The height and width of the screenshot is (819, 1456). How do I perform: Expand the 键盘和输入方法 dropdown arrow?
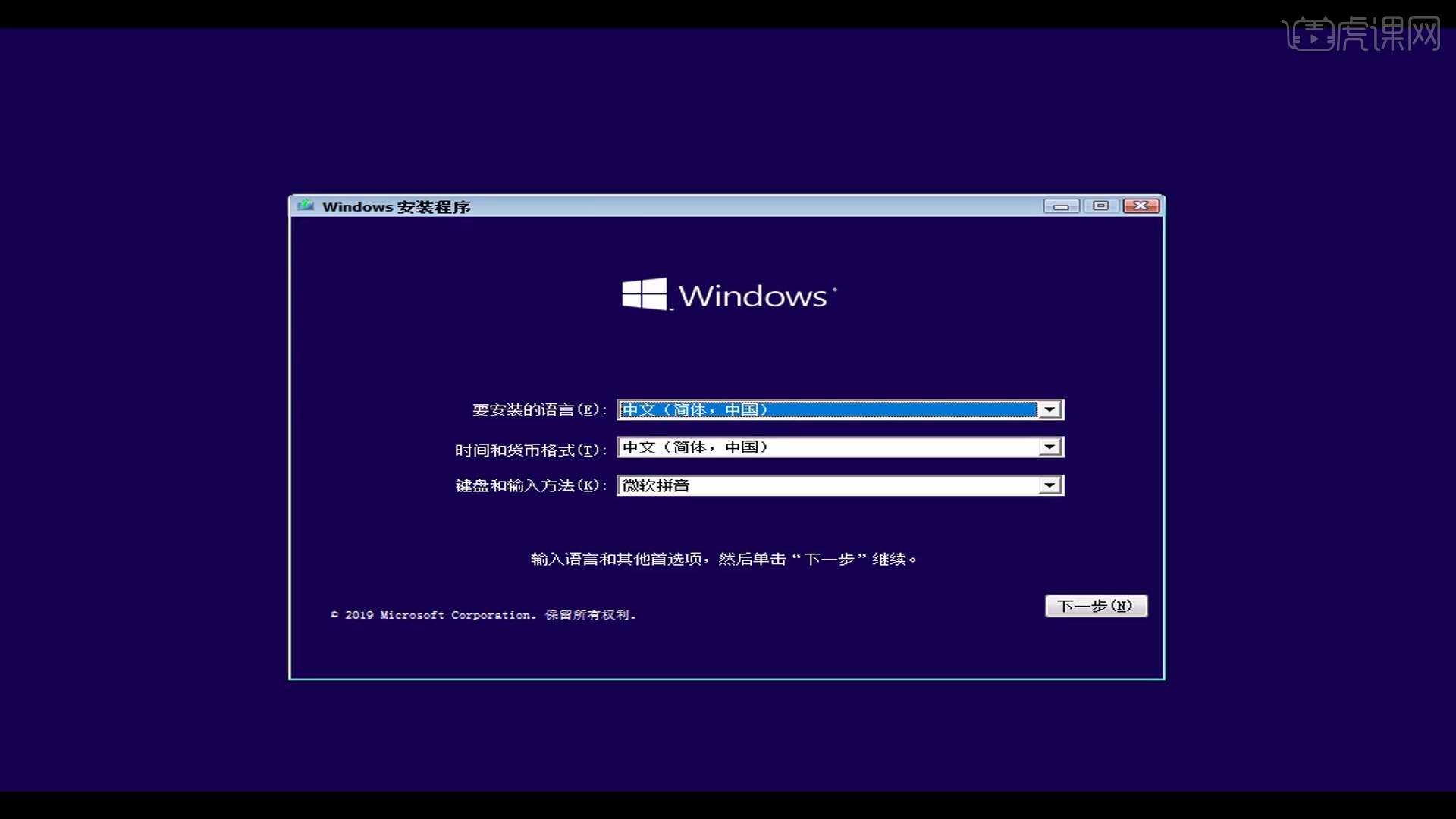pos(1050,485)
